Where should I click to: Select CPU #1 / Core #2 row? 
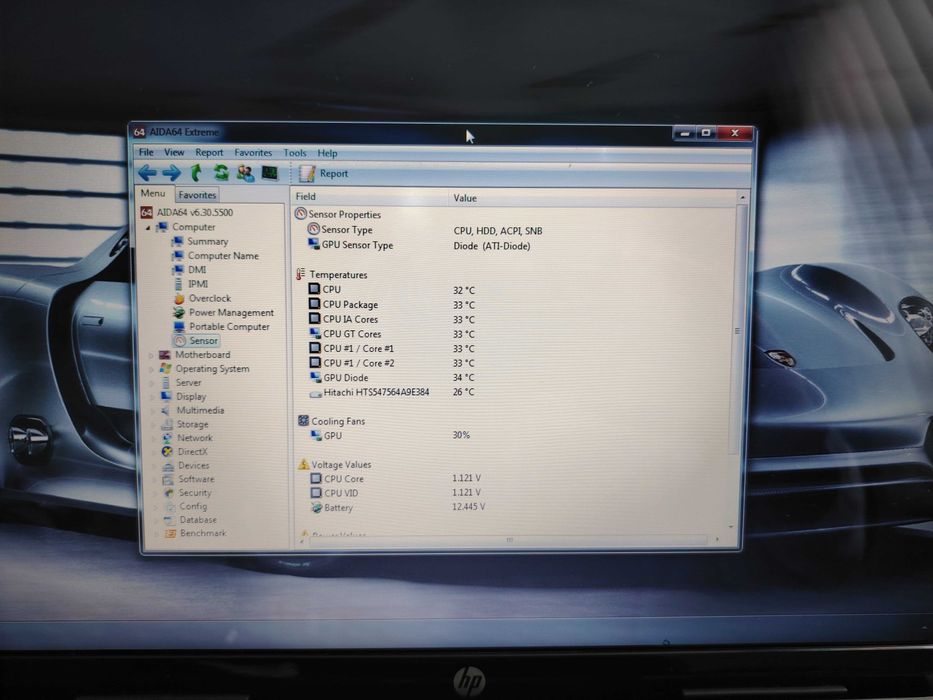coord(392,363)
